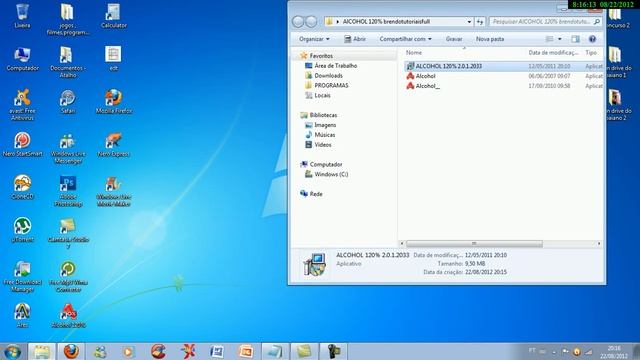Screen dimensions: 640x360
Task: Click the installer thumbnail in the details pane
Action: point(314,264)
